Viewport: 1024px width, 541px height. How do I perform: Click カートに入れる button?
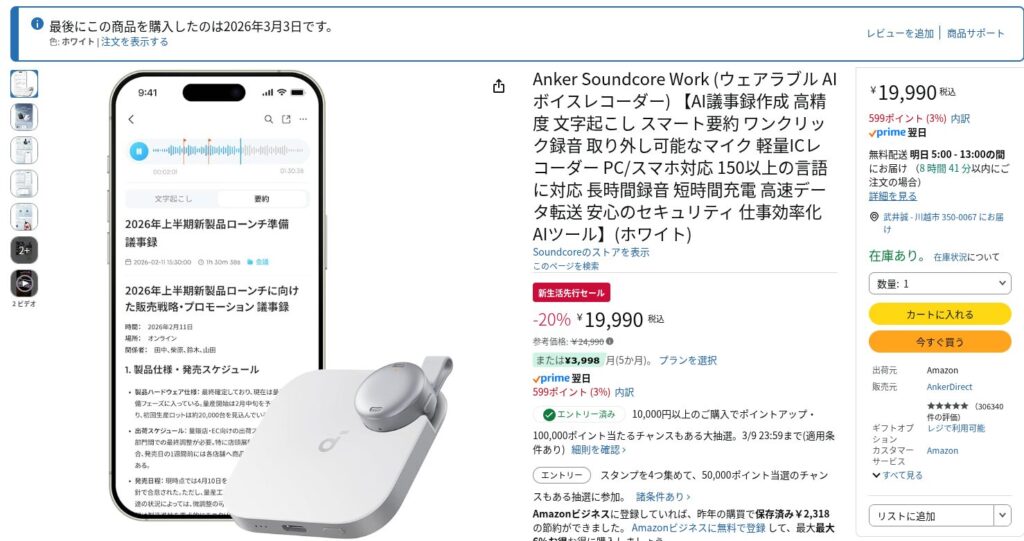(x=940, y=314)
